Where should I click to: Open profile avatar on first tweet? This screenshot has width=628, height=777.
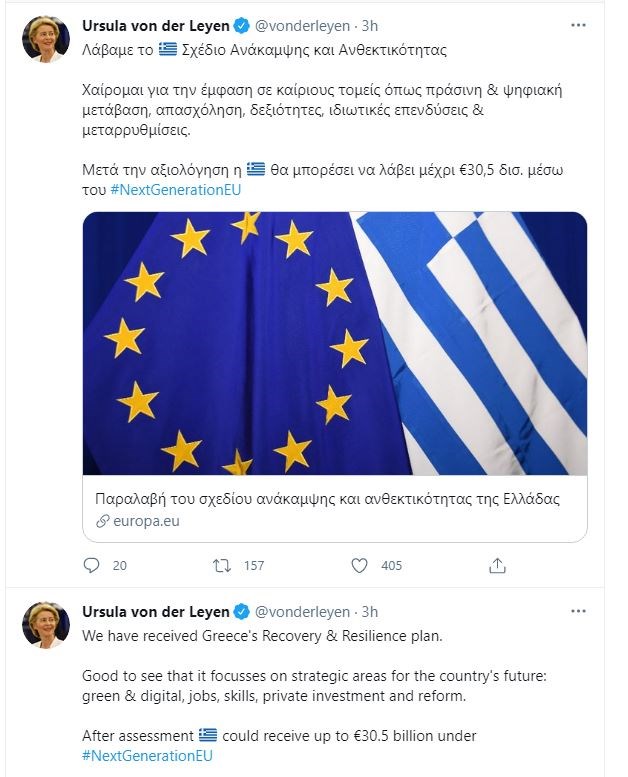[45, 39]
